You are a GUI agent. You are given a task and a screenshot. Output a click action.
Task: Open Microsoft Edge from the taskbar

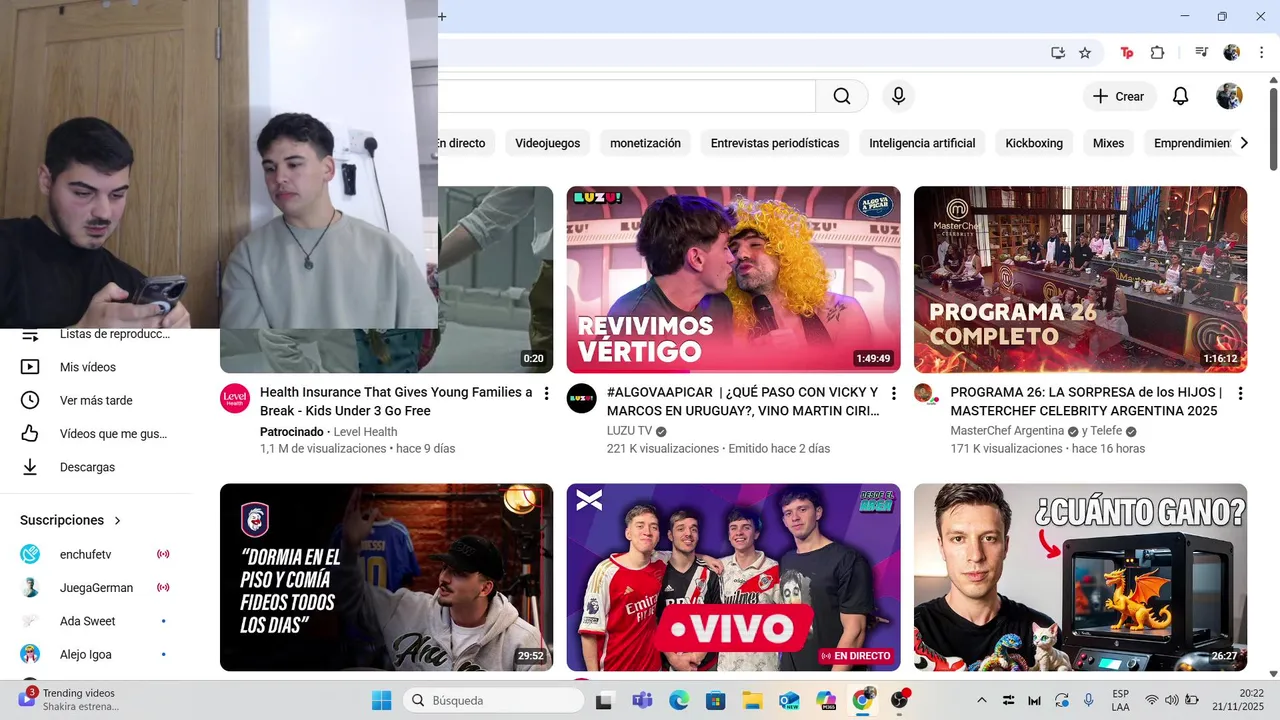click(679, 700)
